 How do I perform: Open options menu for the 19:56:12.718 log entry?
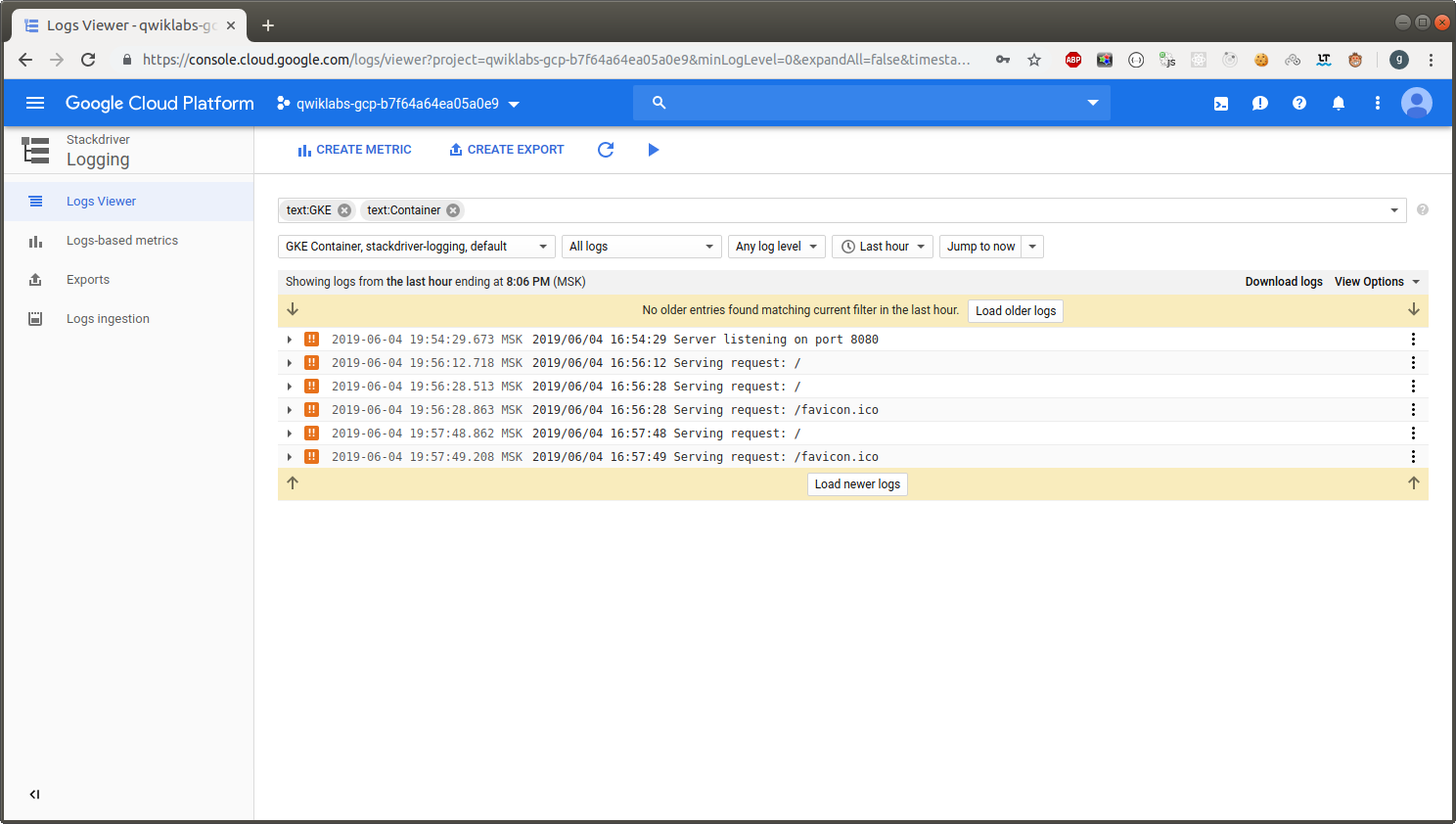point(1413,363)
